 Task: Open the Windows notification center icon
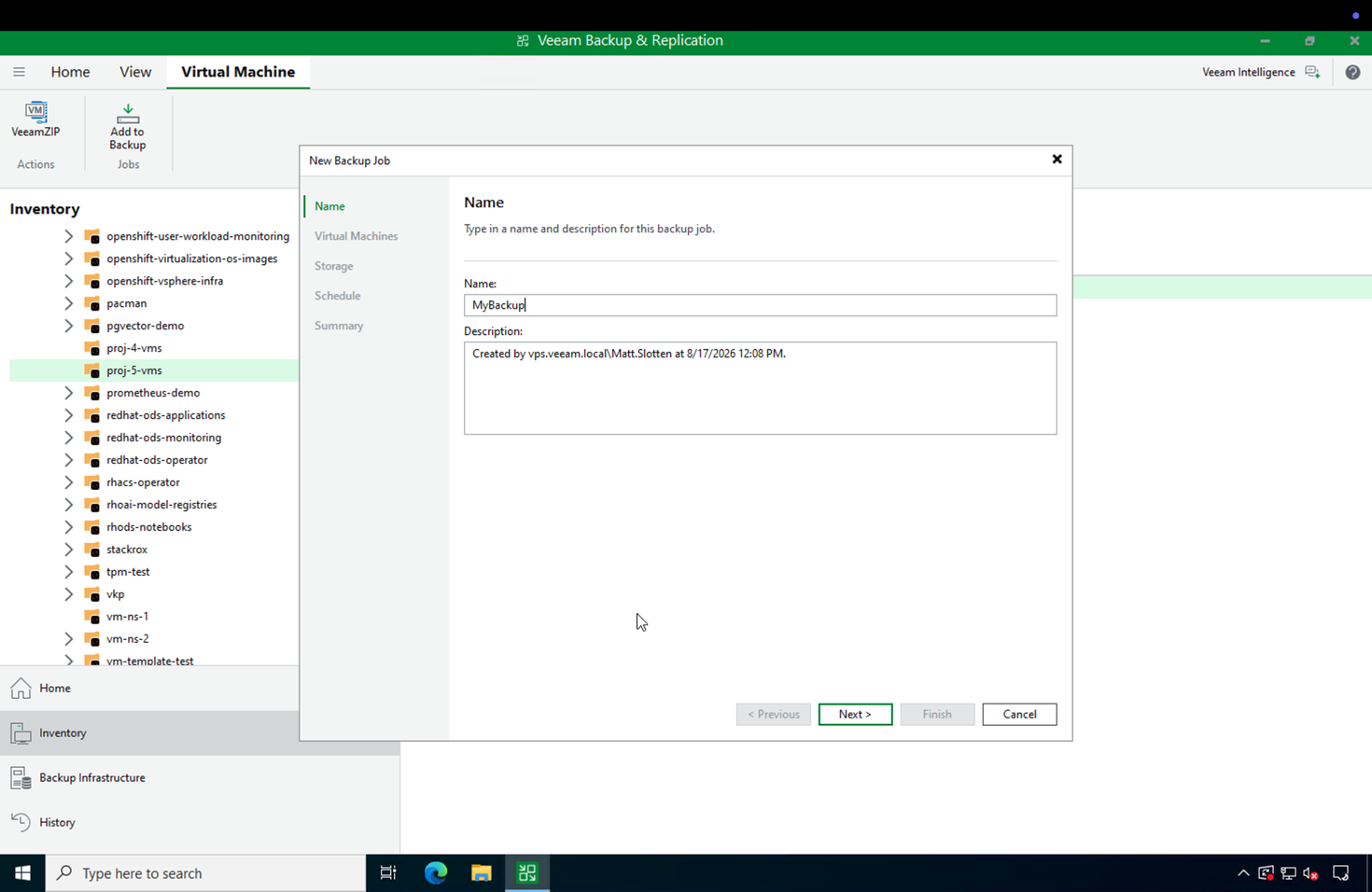1341,873
